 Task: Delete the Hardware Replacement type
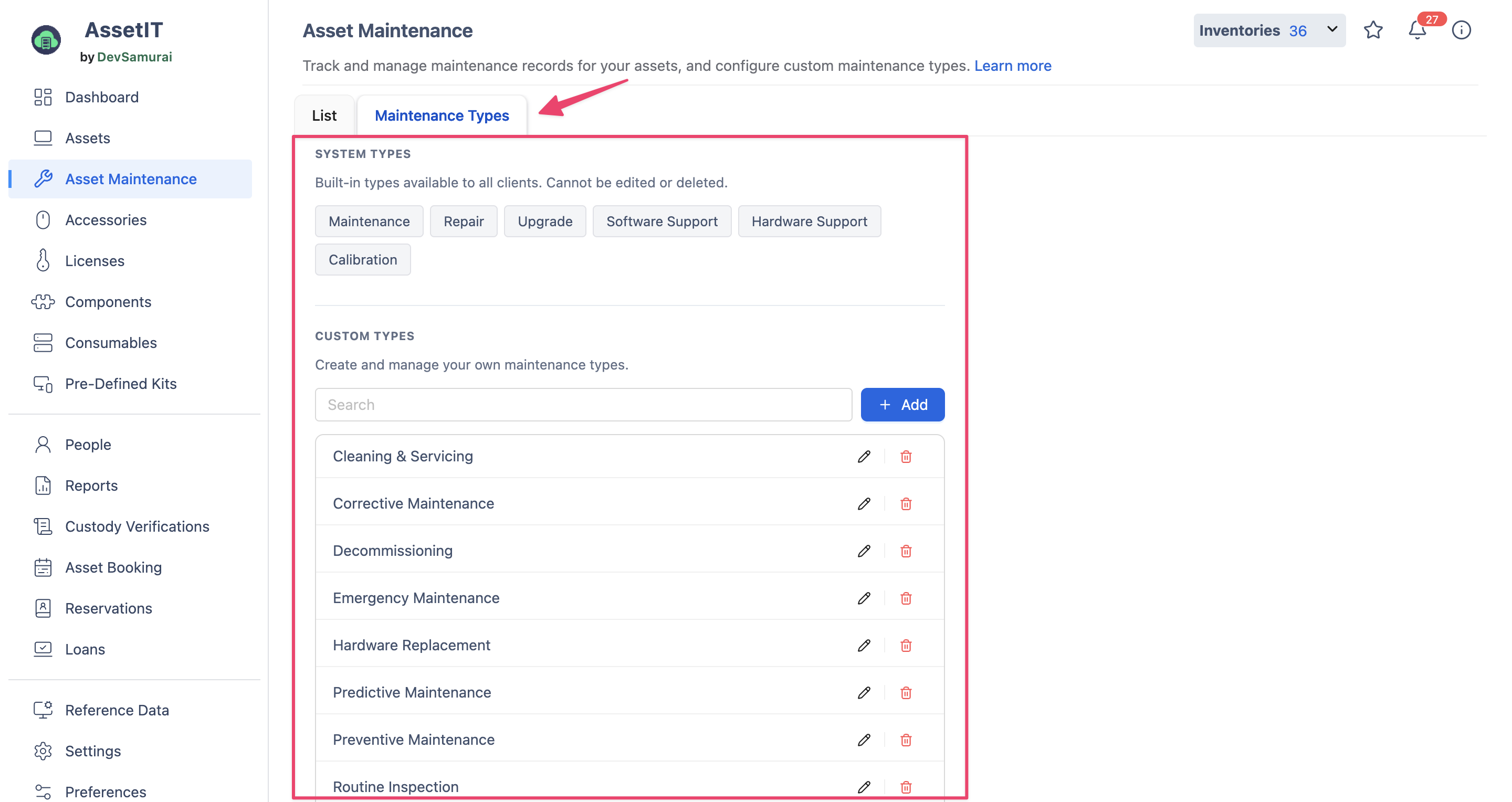tap(906, 646)
